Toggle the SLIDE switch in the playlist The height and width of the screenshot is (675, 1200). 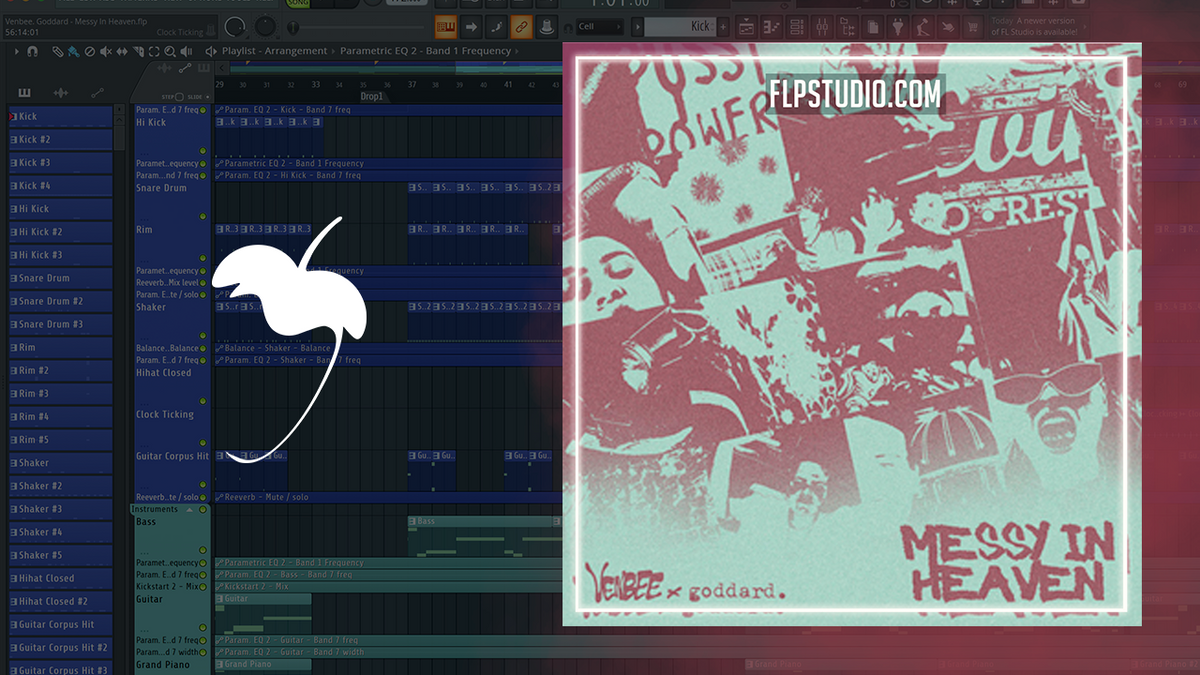tap(208, 97)
